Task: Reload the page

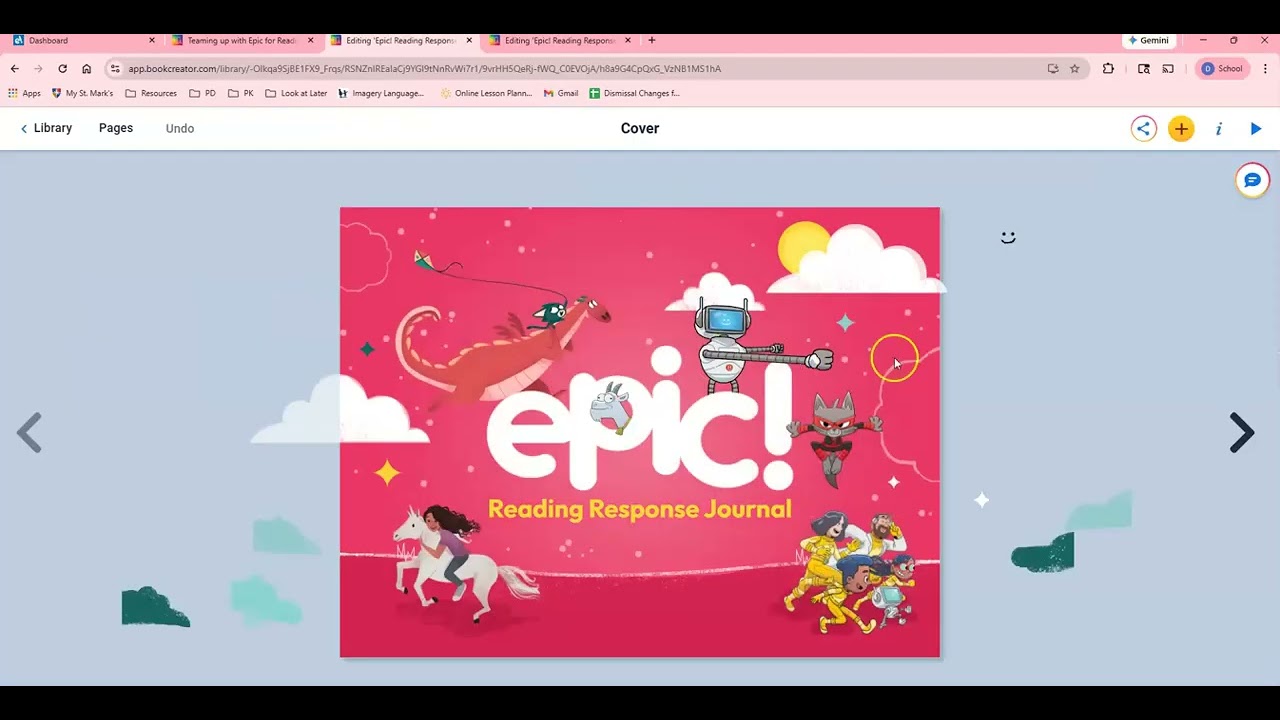Action: [62, 69]
